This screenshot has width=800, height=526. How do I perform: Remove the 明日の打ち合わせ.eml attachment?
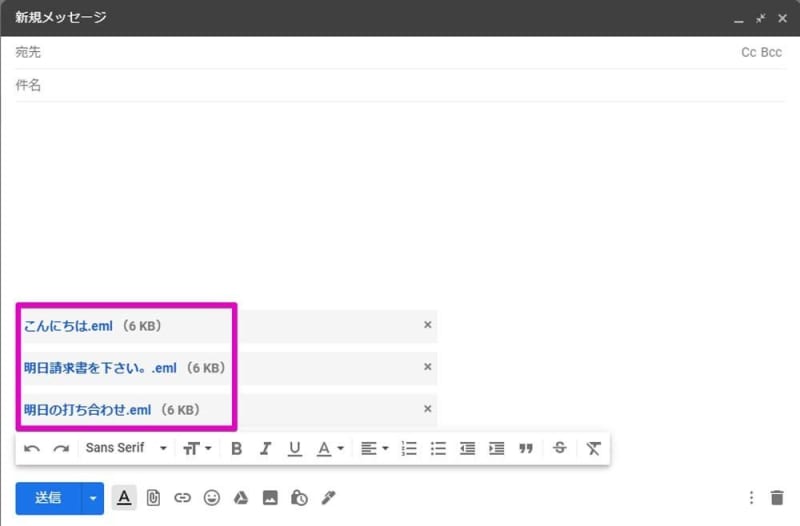tap(428, 409)
